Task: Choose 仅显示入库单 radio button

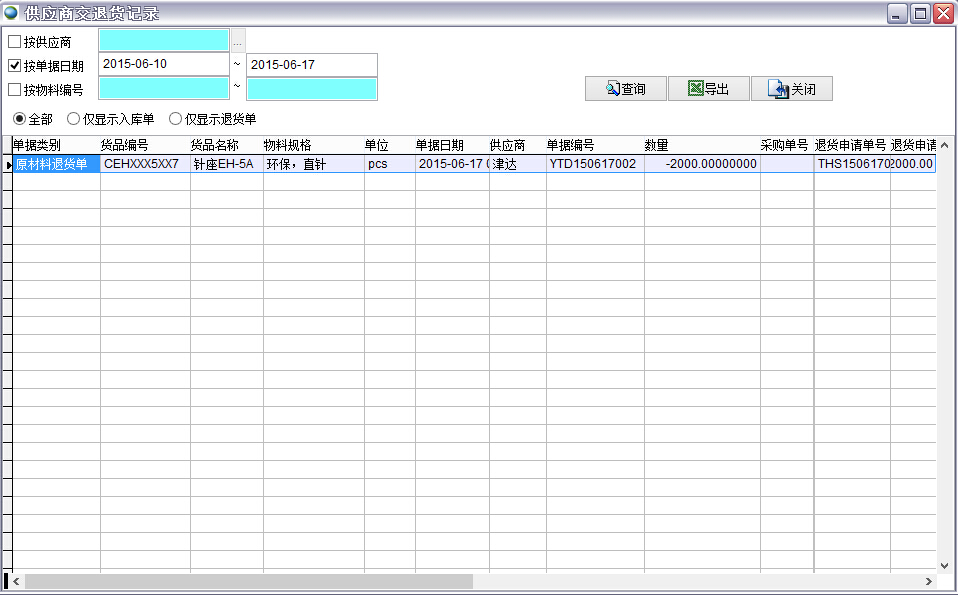Action: pos(73,119)
